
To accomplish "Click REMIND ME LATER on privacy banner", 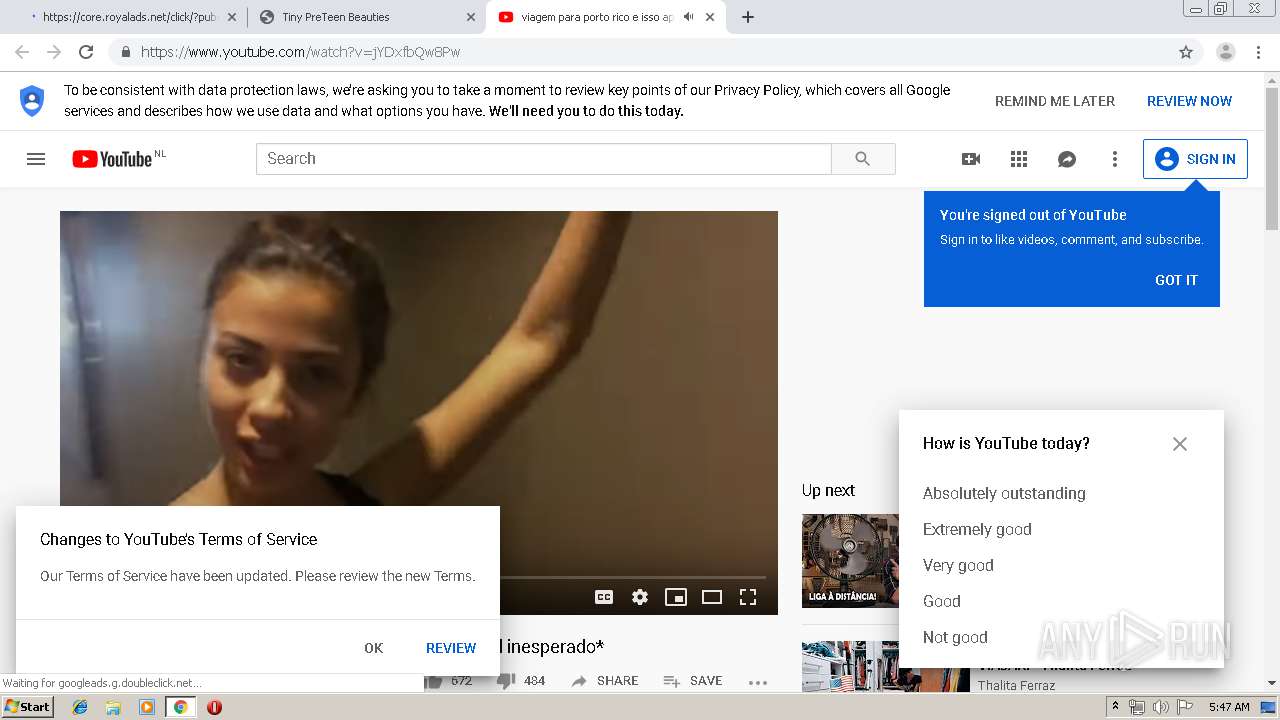I will [x=1055, y=101].
